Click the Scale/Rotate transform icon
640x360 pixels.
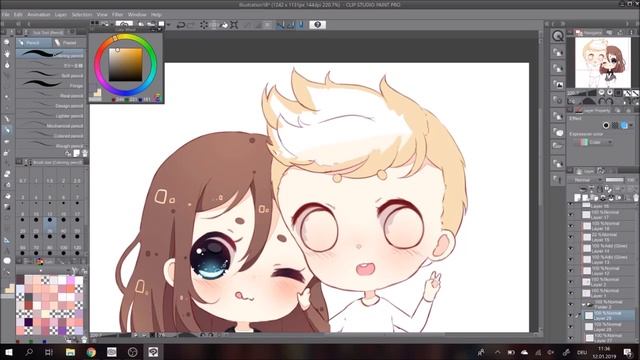[x=234, y=25]
